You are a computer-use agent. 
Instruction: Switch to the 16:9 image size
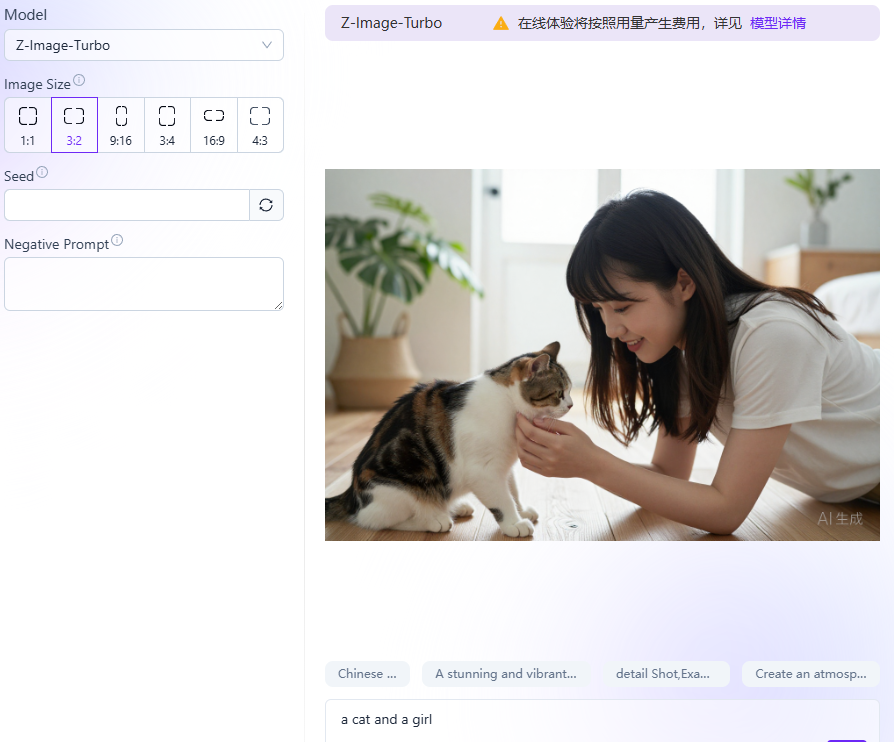click(x=214, y=125)
